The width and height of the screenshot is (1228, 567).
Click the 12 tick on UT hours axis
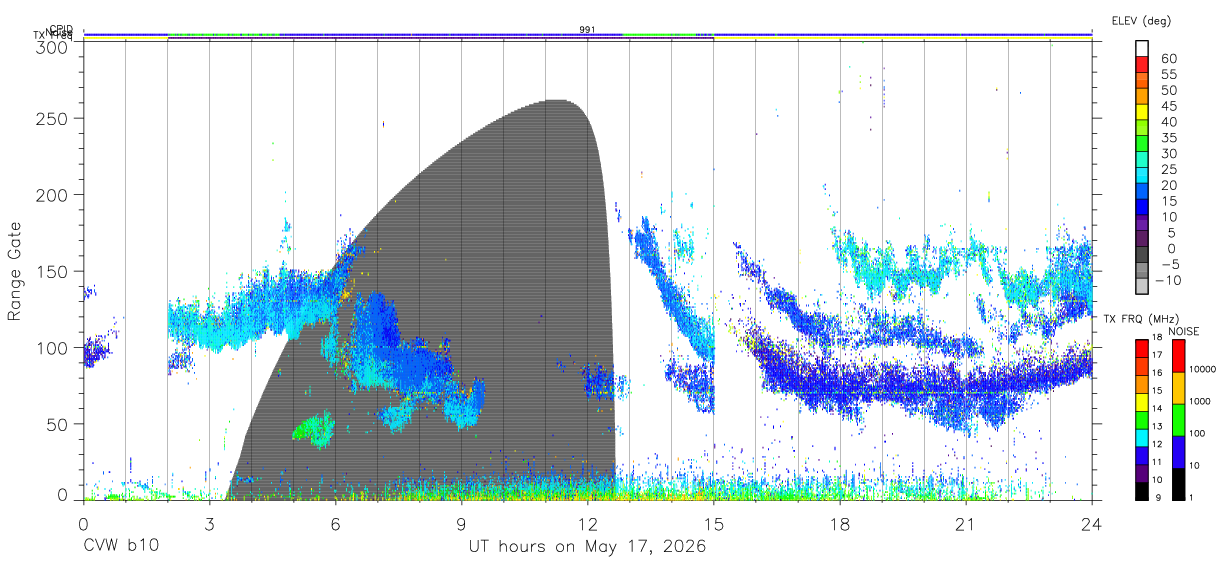pos(587,524)
